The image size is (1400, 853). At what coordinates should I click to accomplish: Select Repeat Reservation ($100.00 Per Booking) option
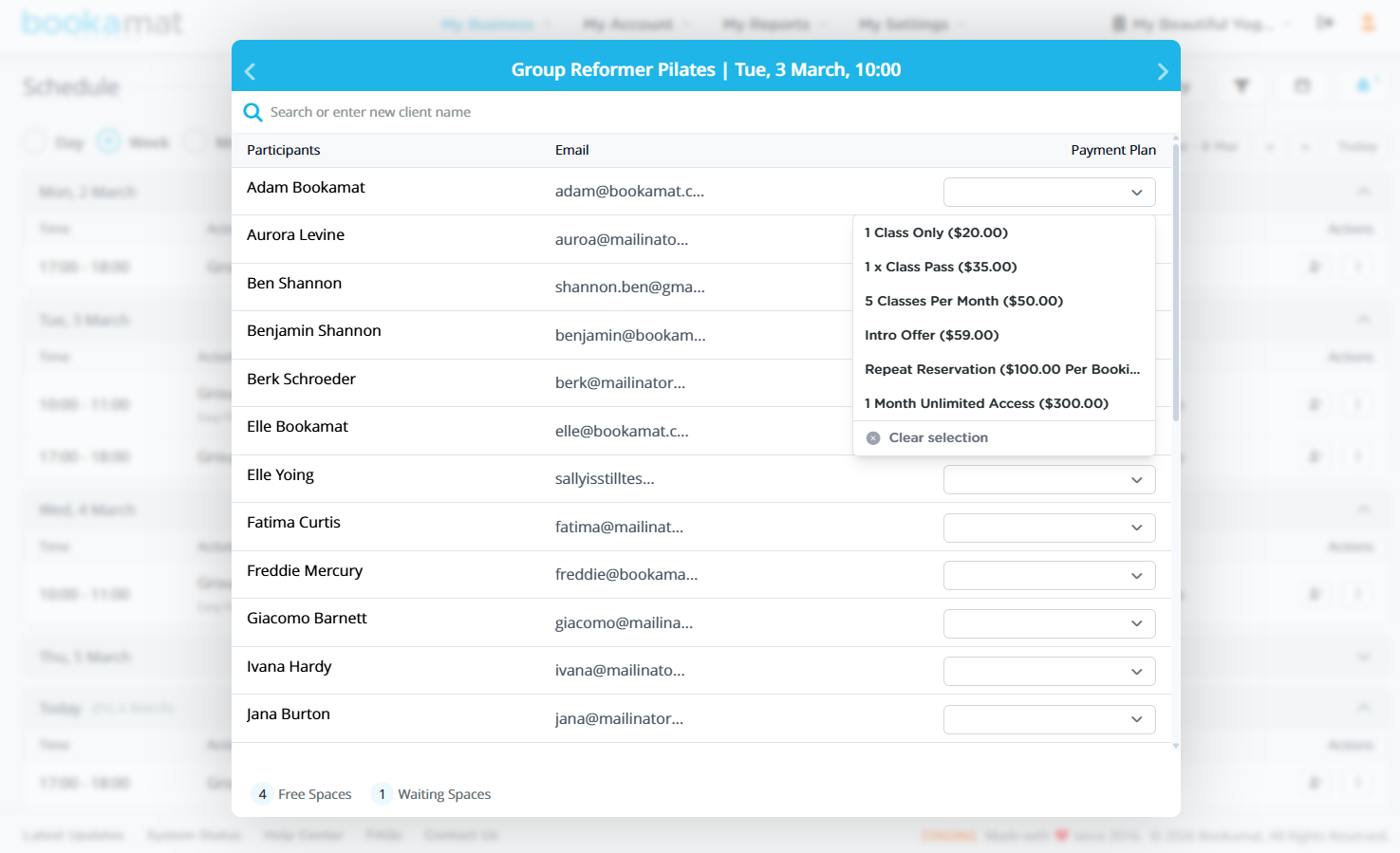click(x=1003, y=369)
